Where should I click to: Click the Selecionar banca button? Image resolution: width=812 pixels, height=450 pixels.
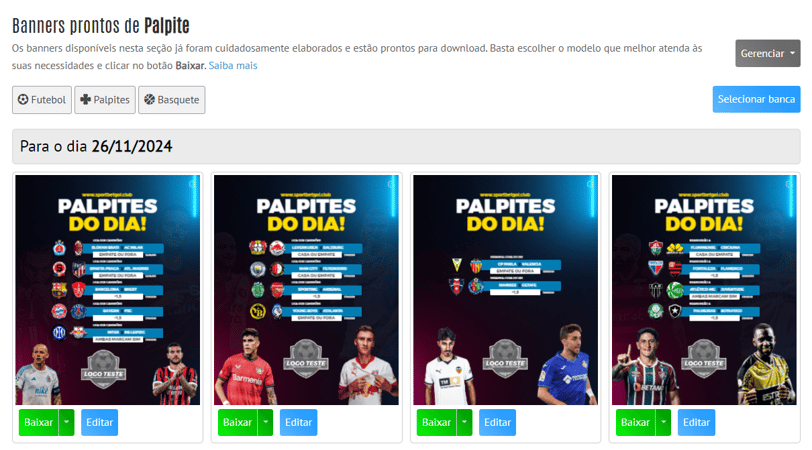click(x=756, y=99)
